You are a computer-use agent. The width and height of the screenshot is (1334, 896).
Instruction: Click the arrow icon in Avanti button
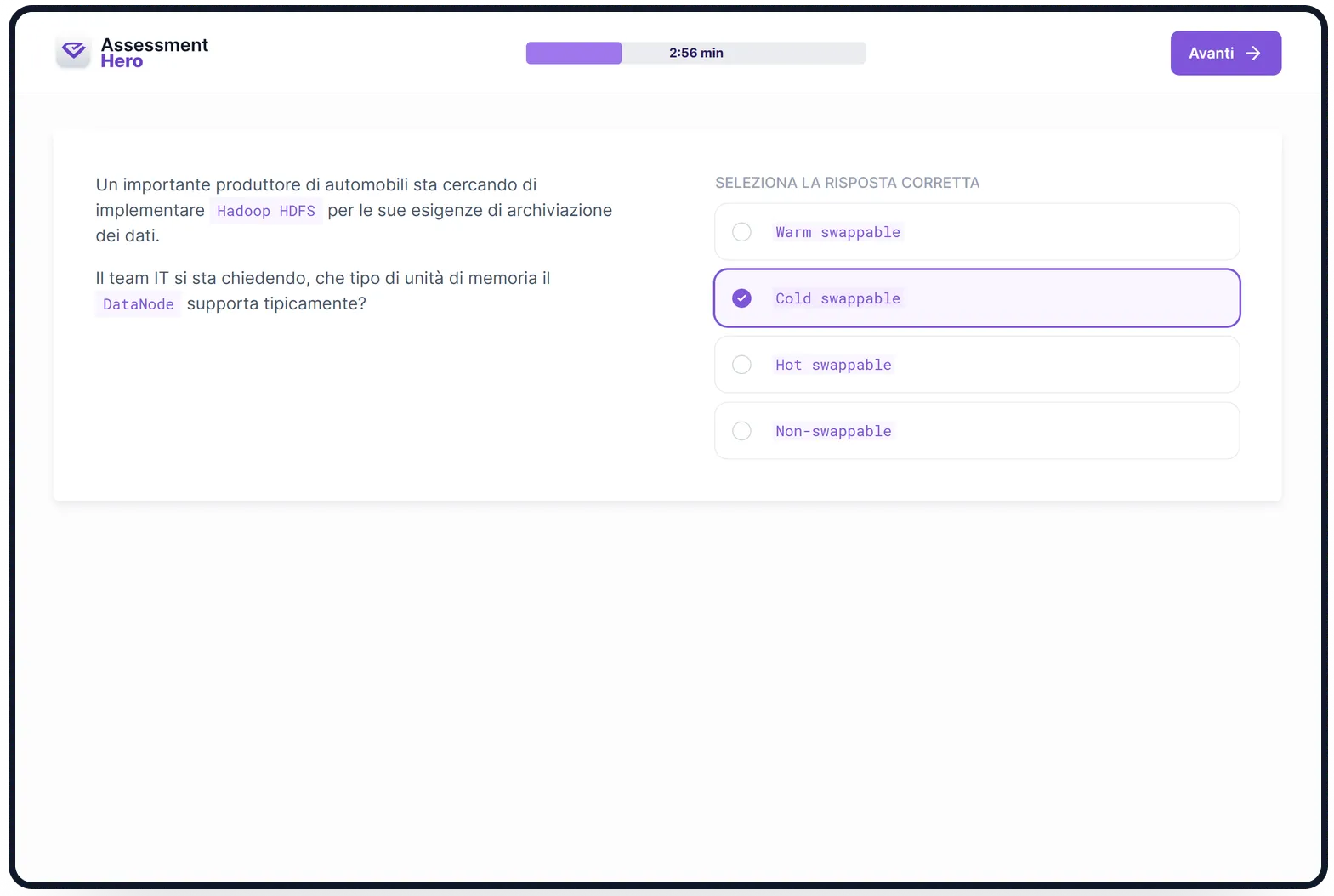(1253, 53)
